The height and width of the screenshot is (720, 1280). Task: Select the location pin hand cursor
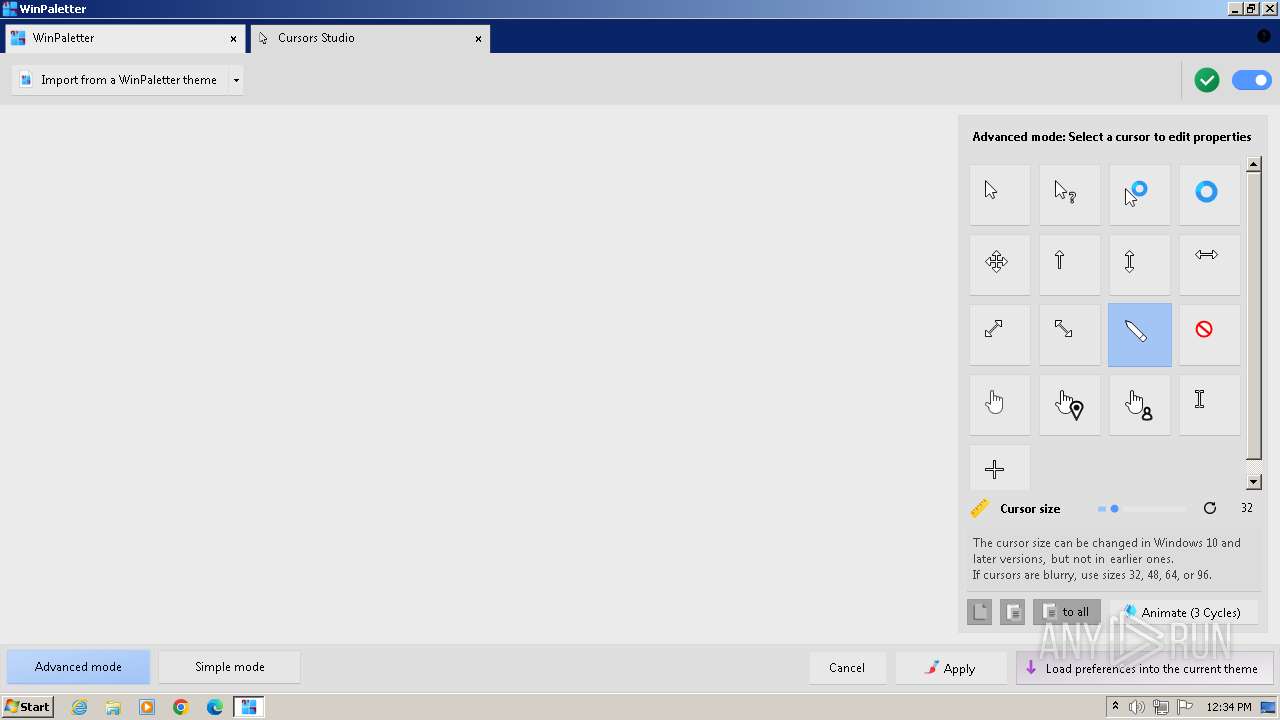(x=1069, y=405)
